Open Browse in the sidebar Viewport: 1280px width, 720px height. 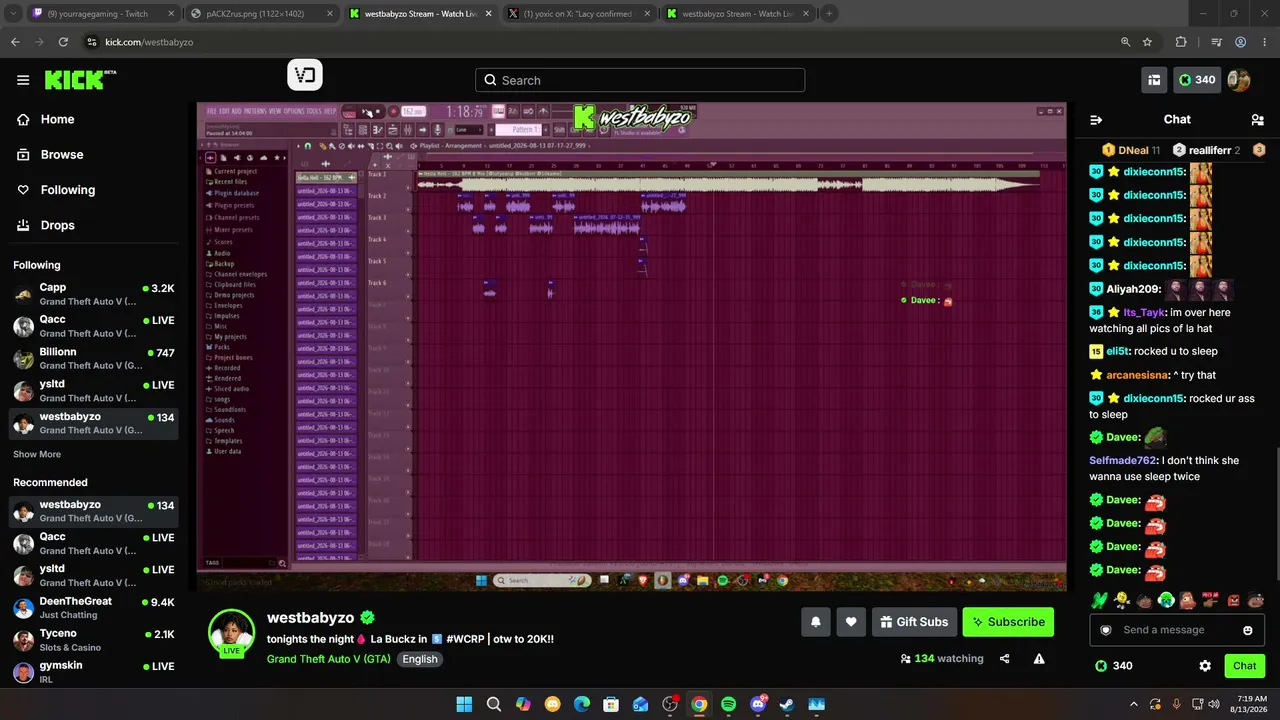[61, 155]
